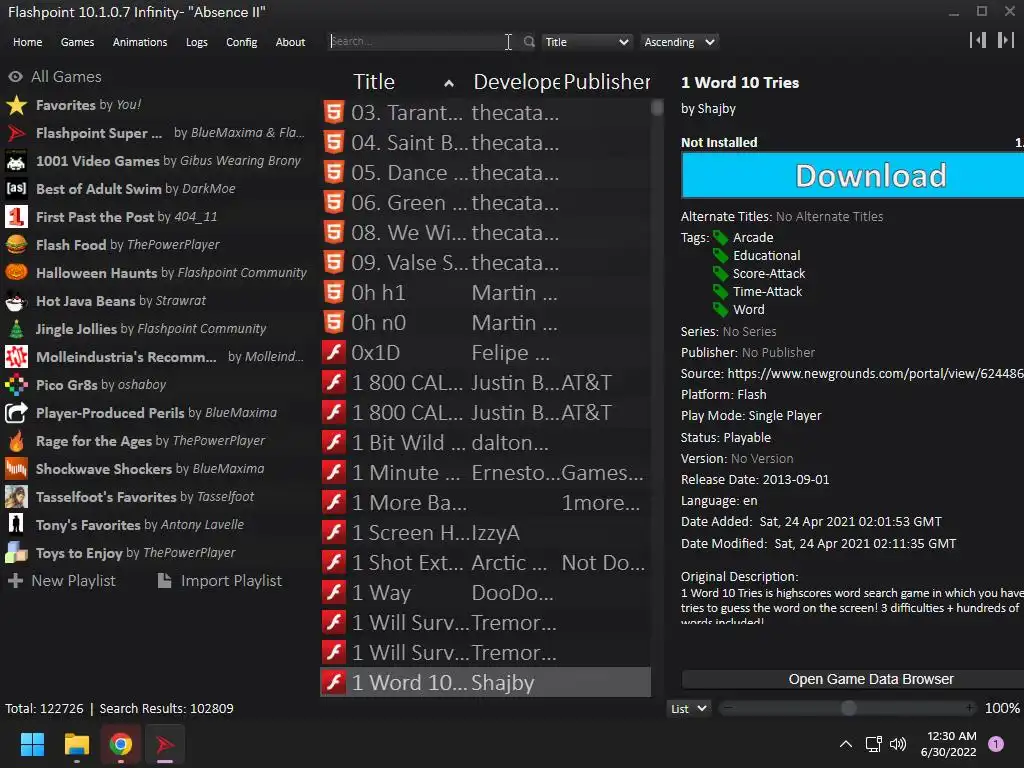Select the 1 Word 10... game row
The image size is (1024, 768).
pyautogui.click(x=486, y=682)
